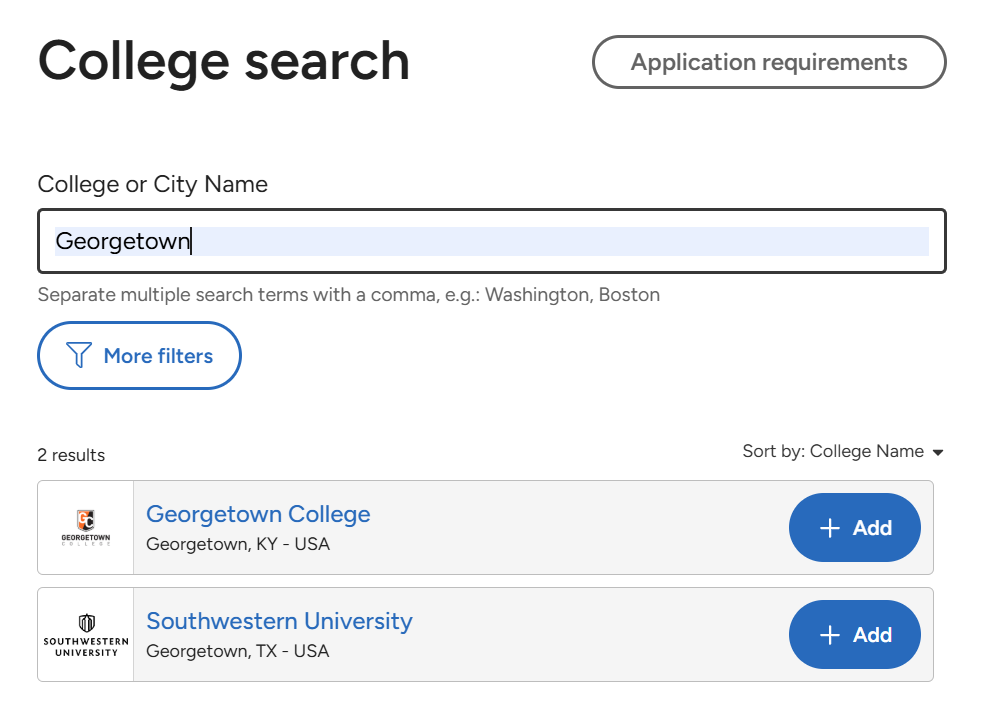
Task: Click the plus icon beside Southwestern University
Action: [830, 635]
